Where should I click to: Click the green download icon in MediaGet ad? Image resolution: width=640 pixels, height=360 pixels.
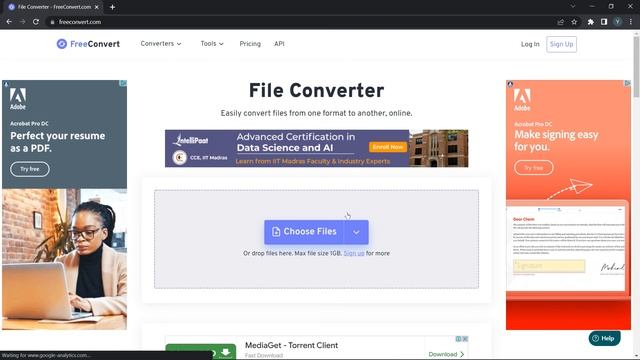coord(225,353)
